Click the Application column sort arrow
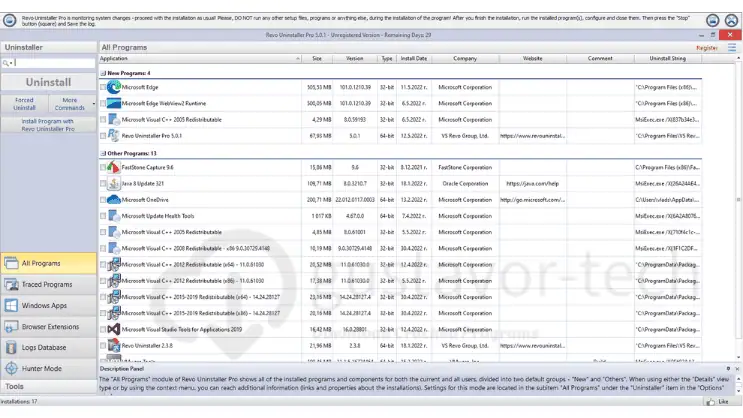The width and height of the screenshot is (743, 418). click(298, 59)
